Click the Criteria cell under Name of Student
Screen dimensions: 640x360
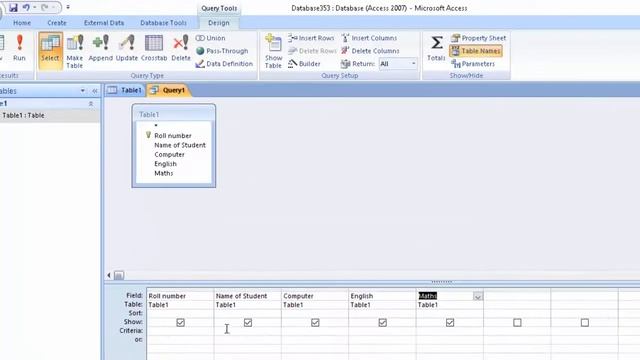[247, 331]
